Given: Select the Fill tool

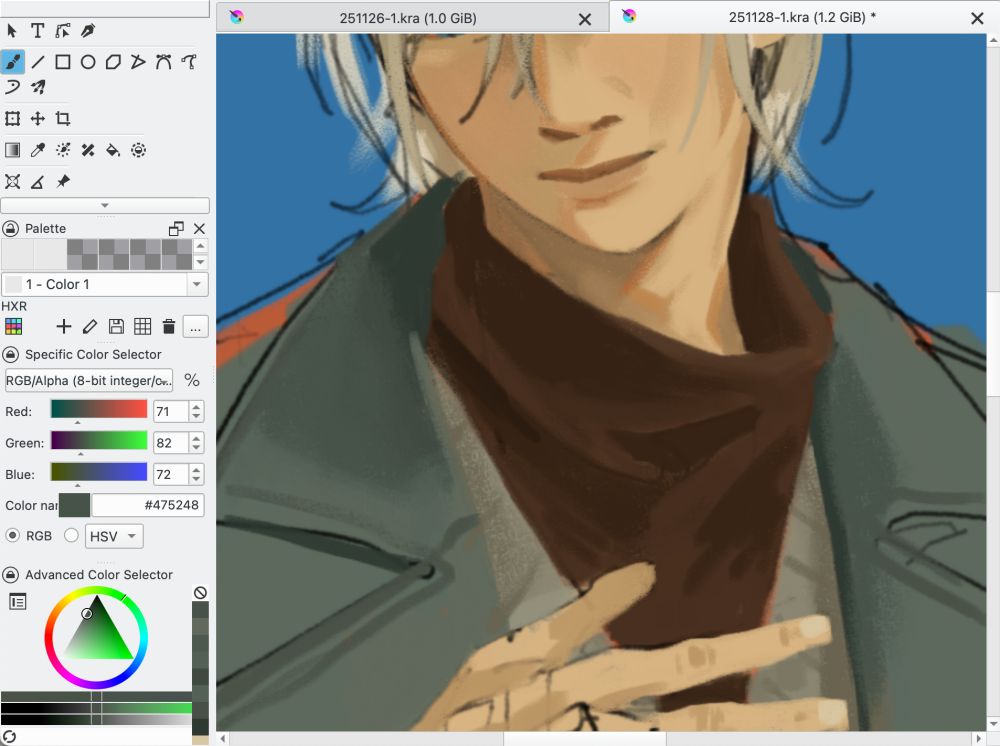Looking at the screenshot, I should (x=111, y=149).
